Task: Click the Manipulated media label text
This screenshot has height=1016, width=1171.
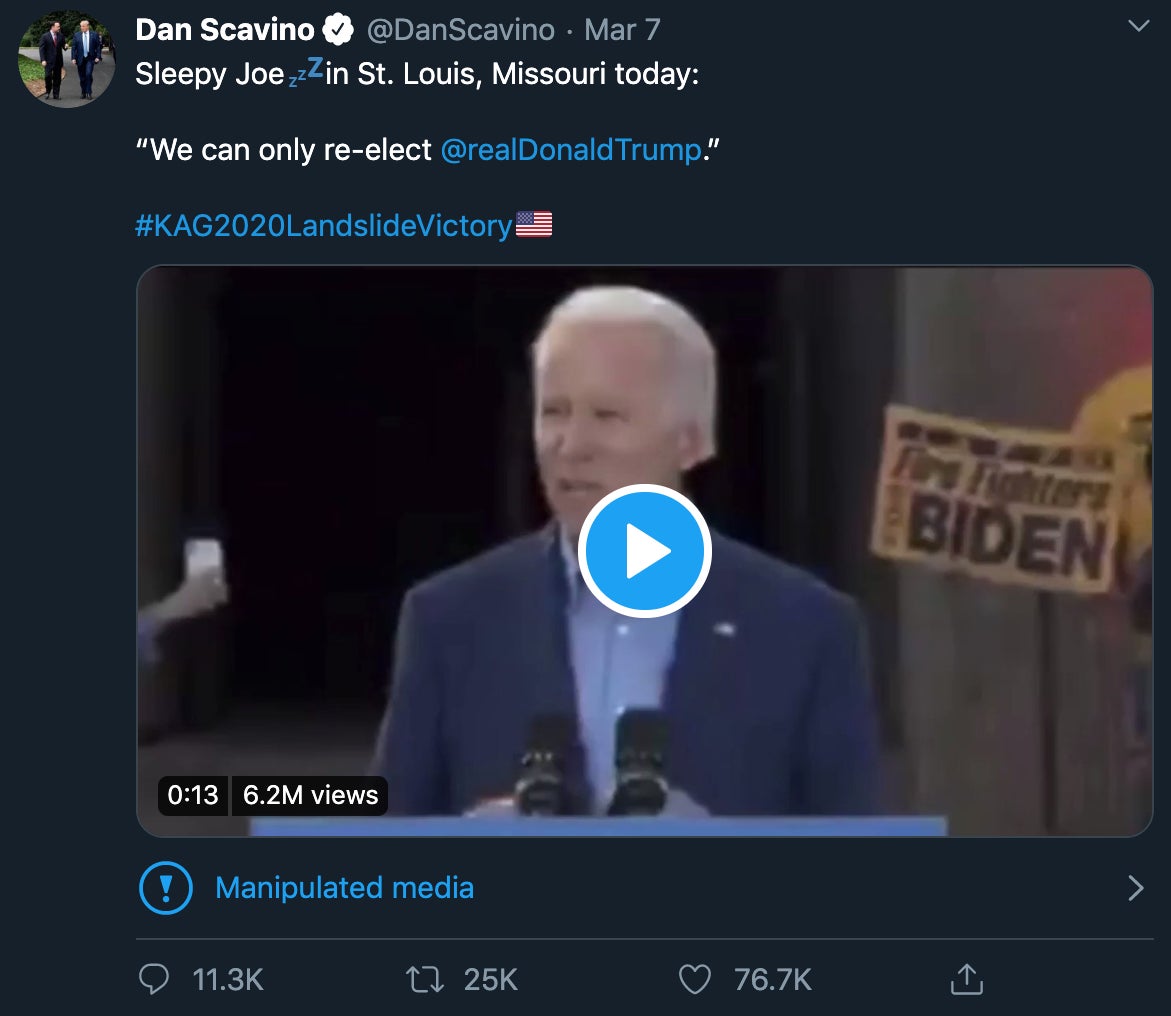Action: [344, 888]
